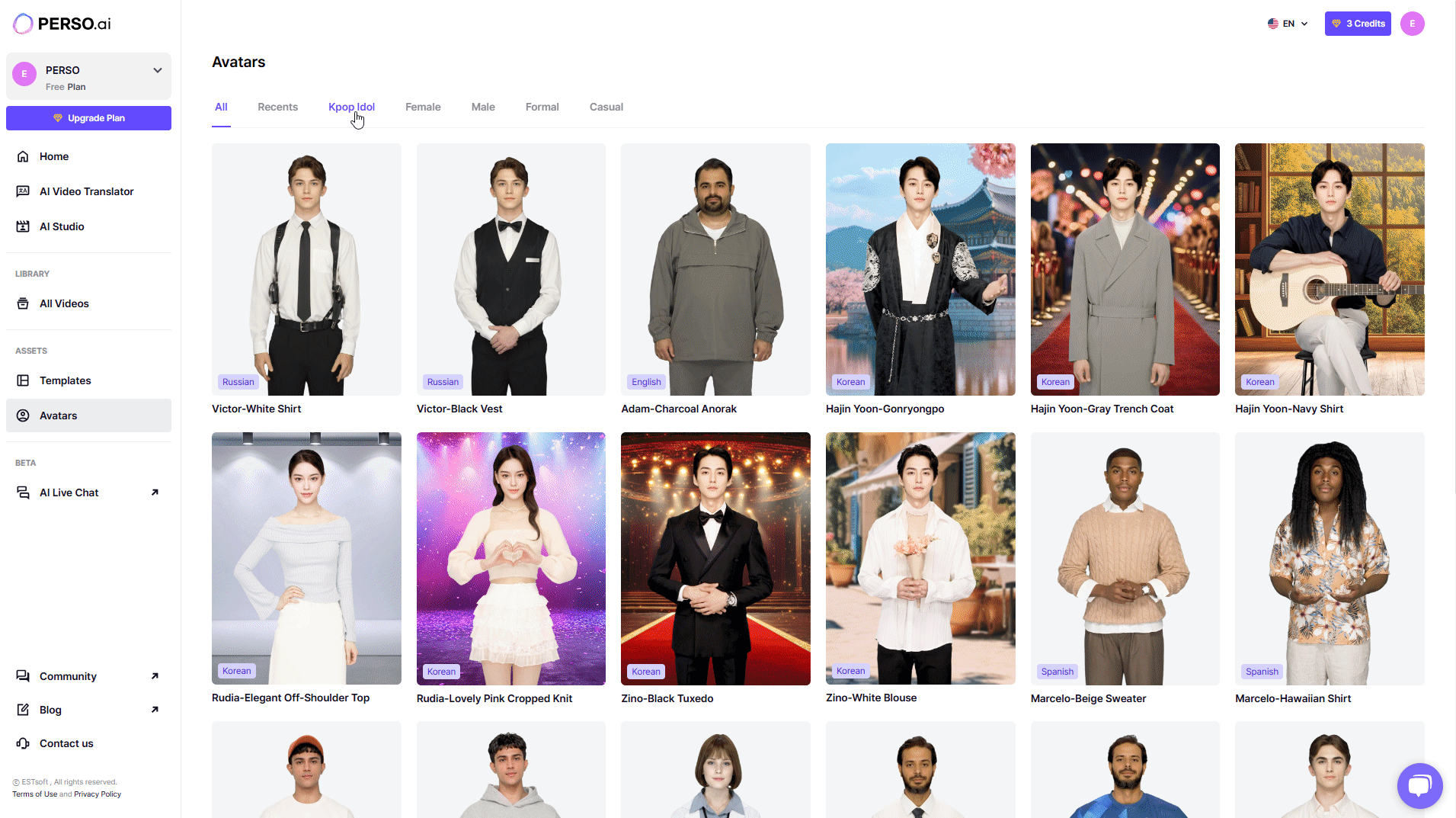Select Hajin Yoon-Navy Shirt avatar thumbnail

point(1330,269)
